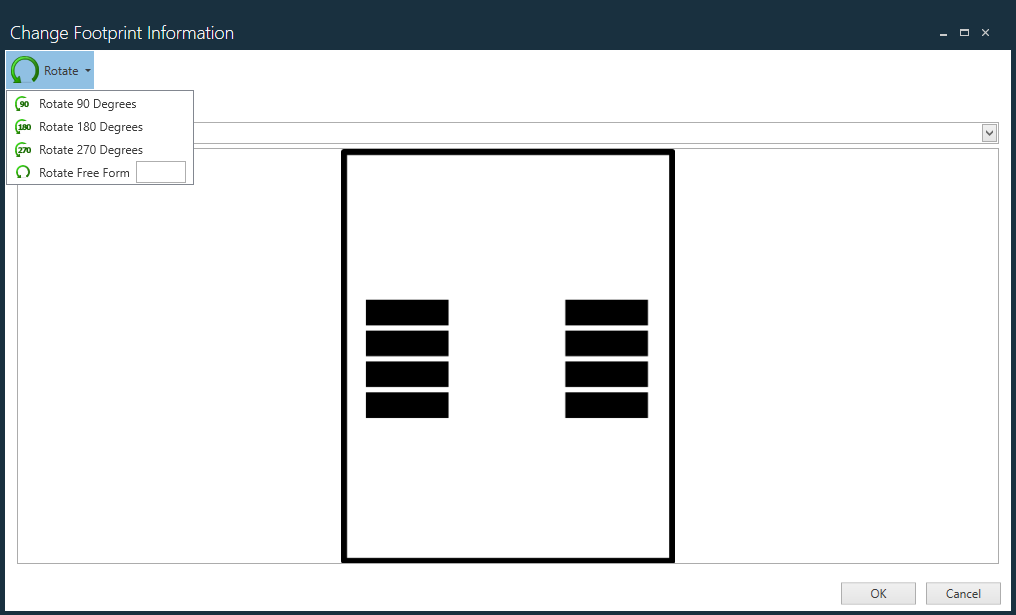Select the 180-degree rotation icon
The height and width of the screenshot is (615, 1016).
[x=23, y=126]
